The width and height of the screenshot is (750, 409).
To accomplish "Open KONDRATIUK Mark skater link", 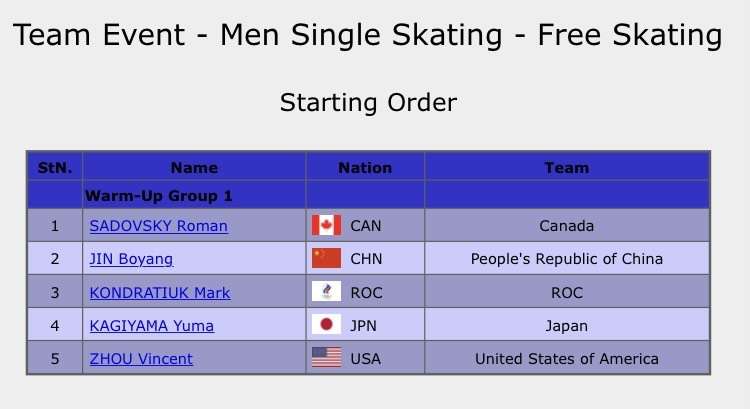I will click(160, 292).
